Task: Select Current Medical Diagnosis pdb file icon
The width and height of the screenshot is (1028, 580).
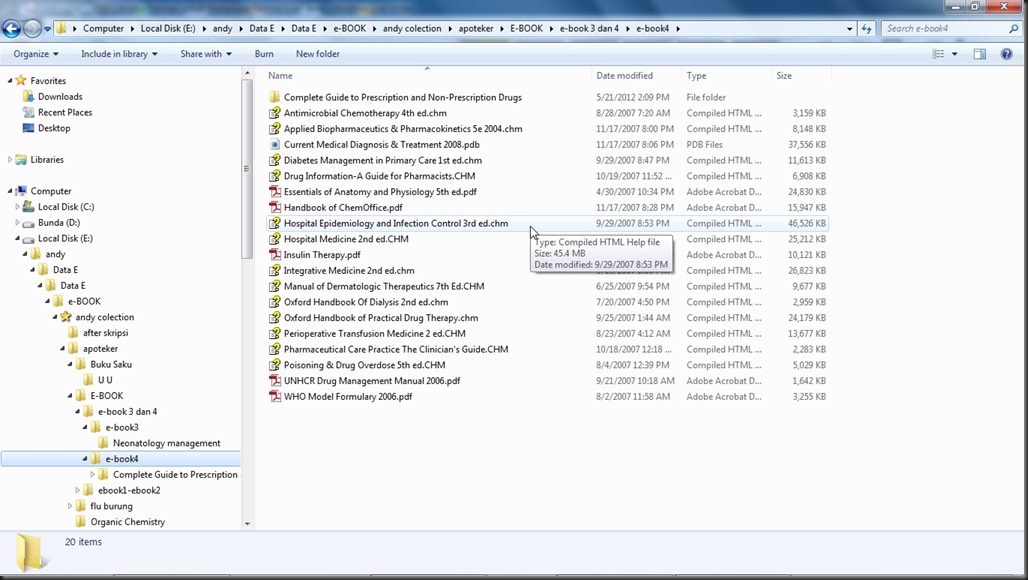Action: click(x=275, y=144)
